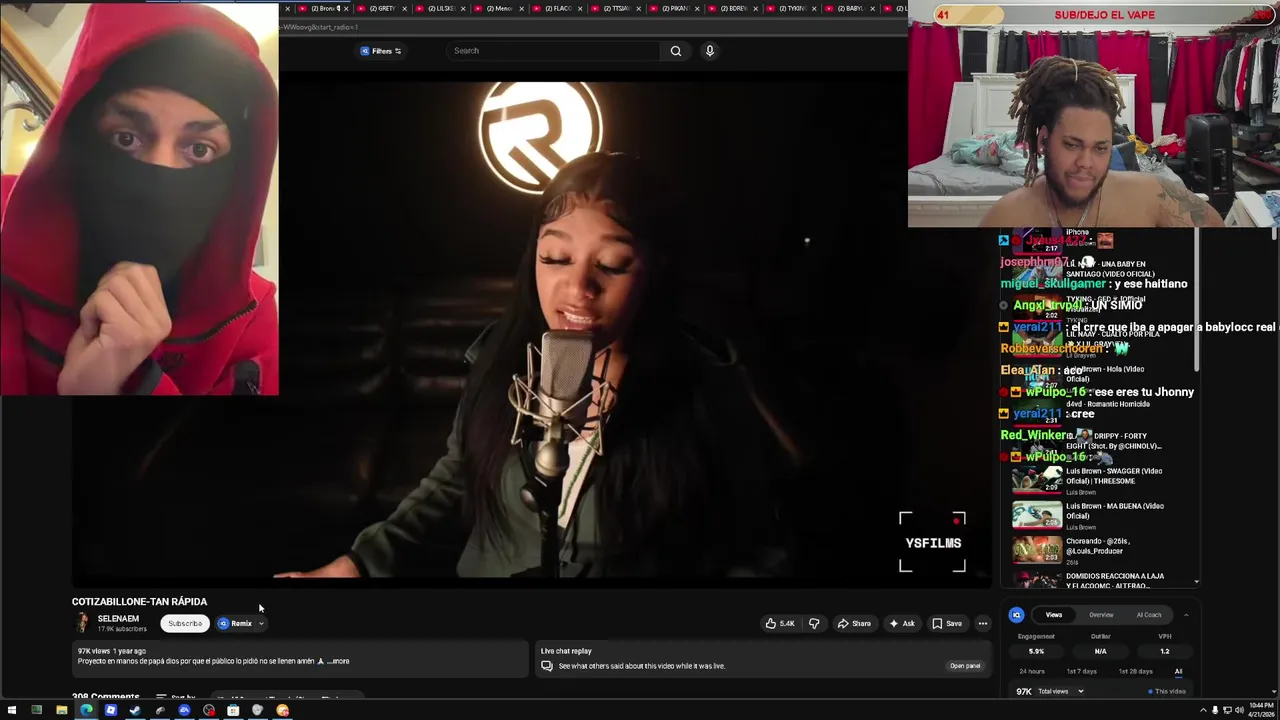The image size is (1280, 720).
Task: Switch to the Views tab in stats panel
Action: coord(1054,615)
